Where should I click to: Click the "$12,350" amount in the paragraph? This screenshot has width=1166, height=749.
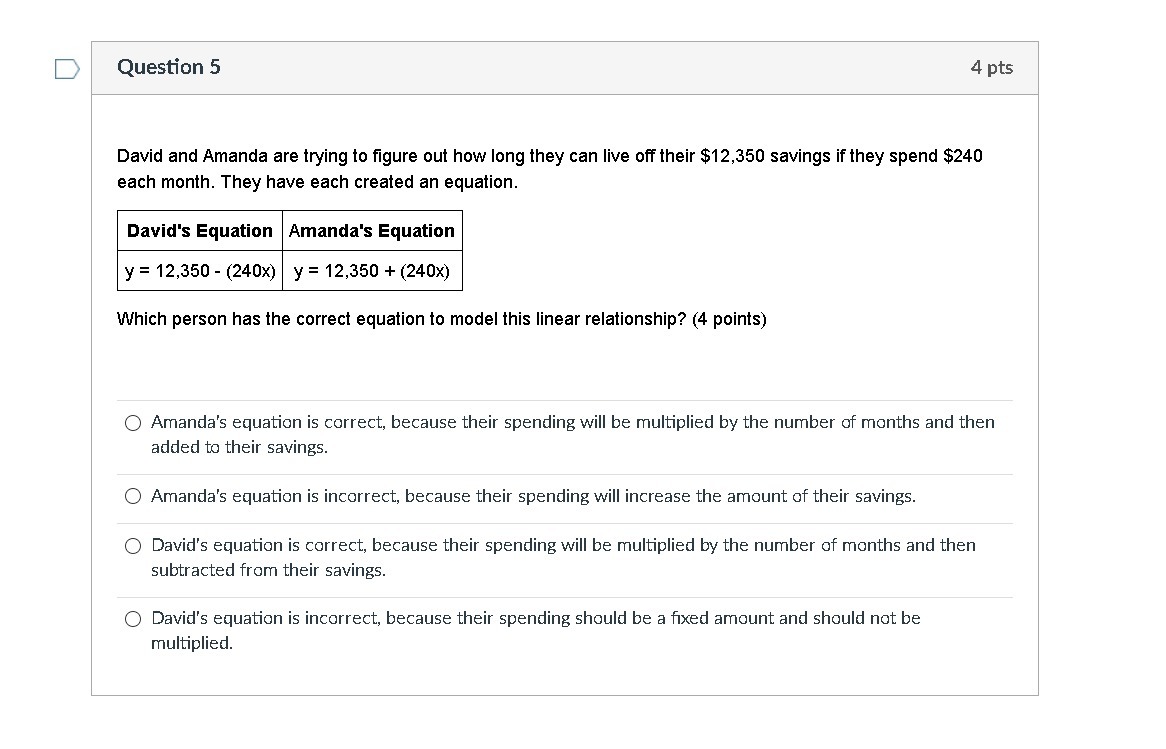click(733, 156)
